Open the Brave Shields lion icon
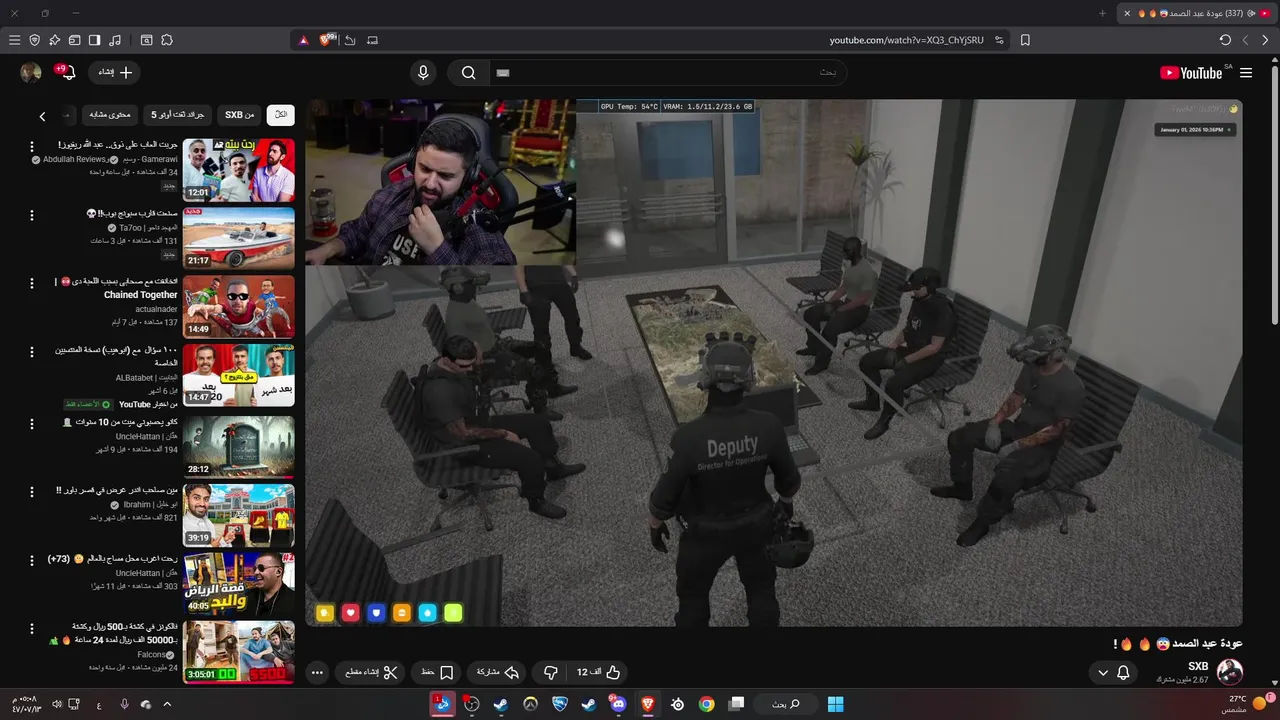The width and height of the screenshot is (1280, 720). [326, 40]
